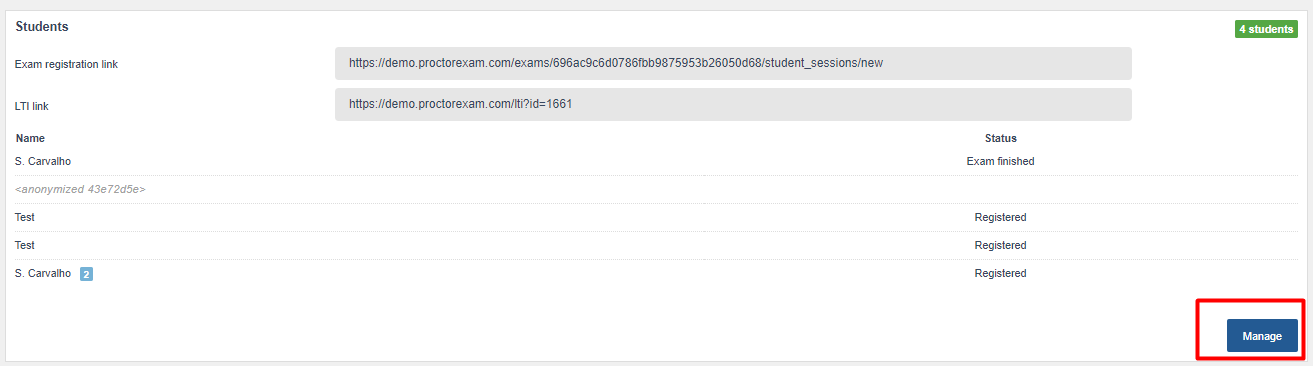Select the exam registration link URL field
The height and width of the screenshot is (366, 1313).
pyautogui.click(x=733, y=63)
